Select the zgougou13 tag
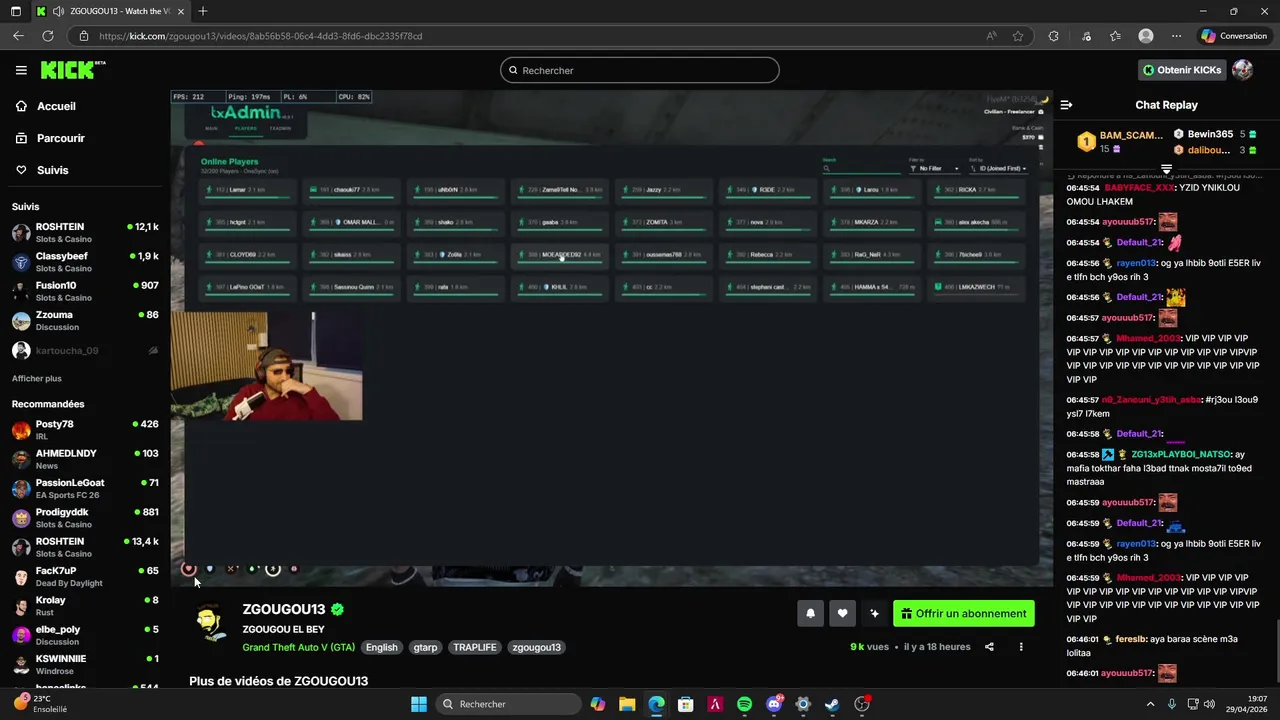Image resolution: width=1280 pixels, height=720 pixels. (537, 647)
